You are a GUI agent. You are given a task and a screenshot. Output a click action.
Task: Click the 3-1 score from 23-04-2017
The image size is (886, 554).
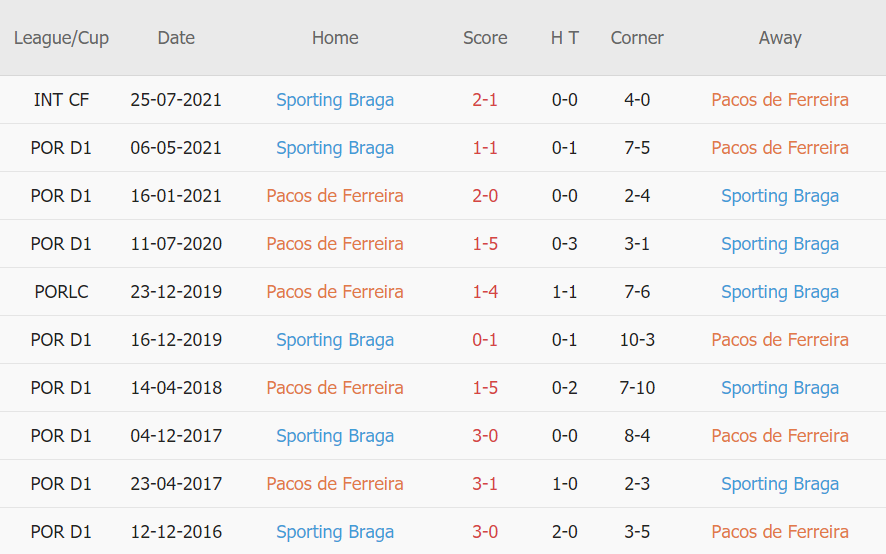pyautogui.click(x=485, y=484)
